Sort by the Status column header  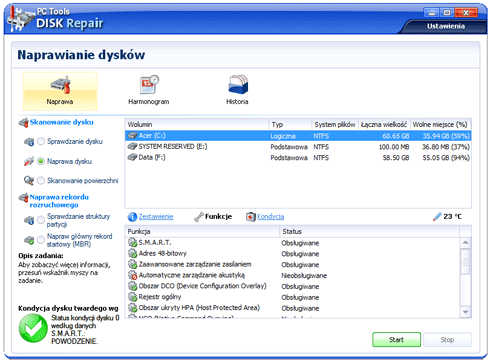pyautogui.click(x=370, y=231)
